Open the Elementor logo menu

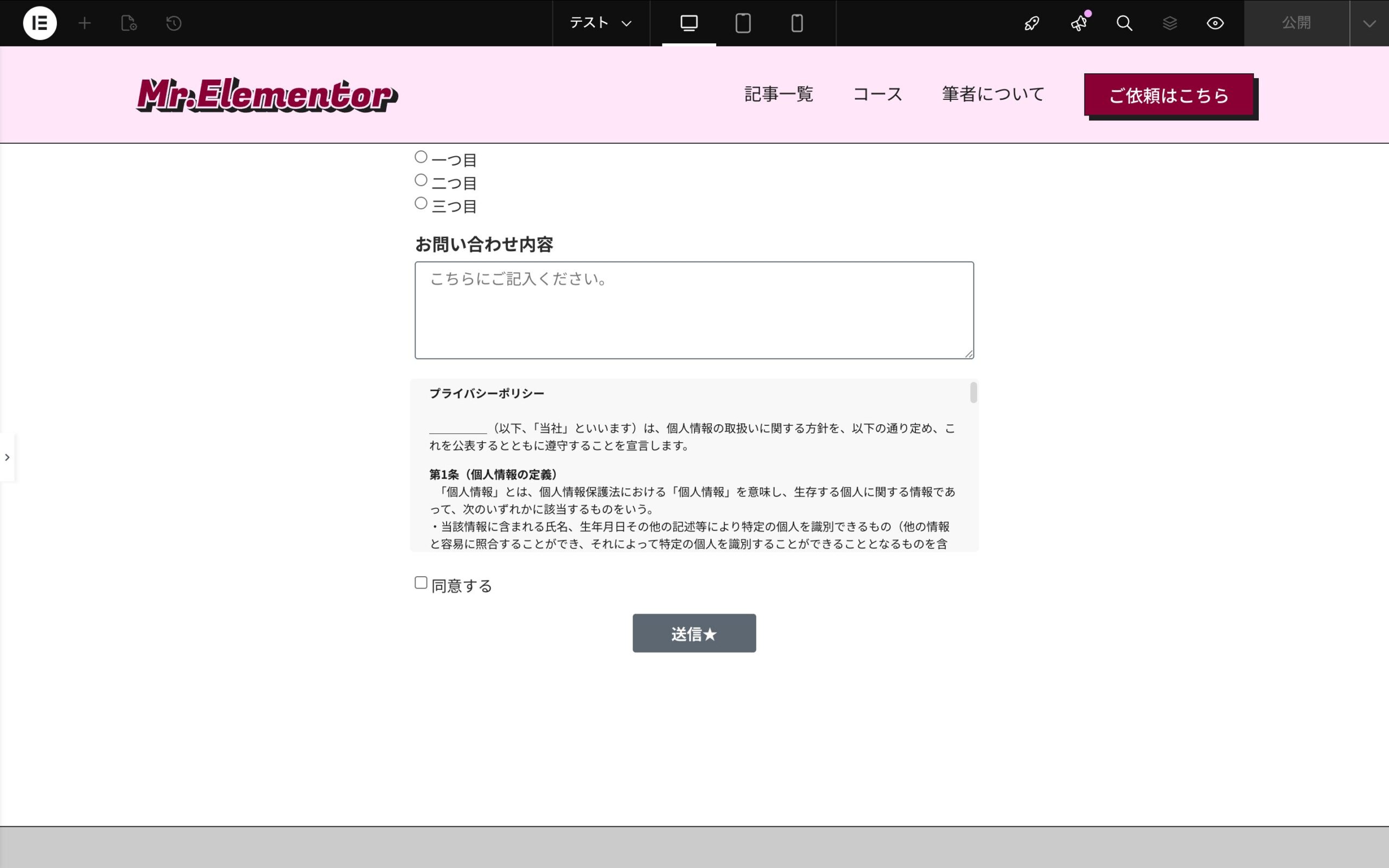click(39, 23)
